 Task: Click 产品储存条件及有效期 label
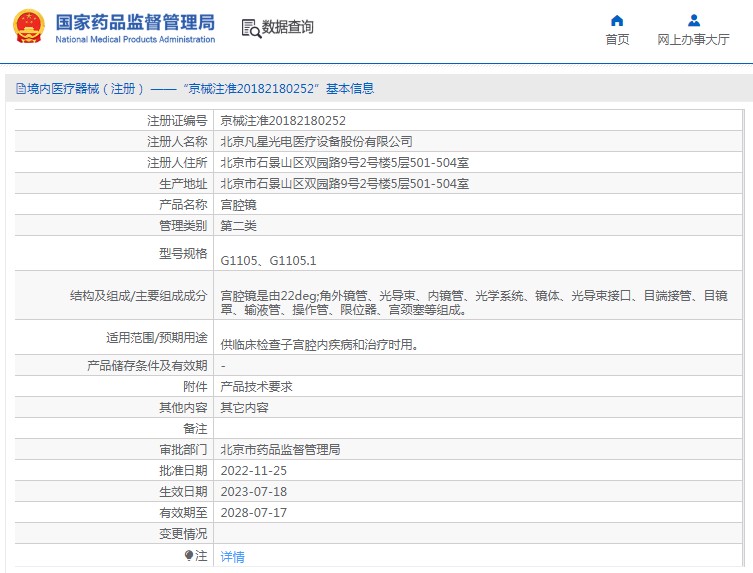pos(147,366)
